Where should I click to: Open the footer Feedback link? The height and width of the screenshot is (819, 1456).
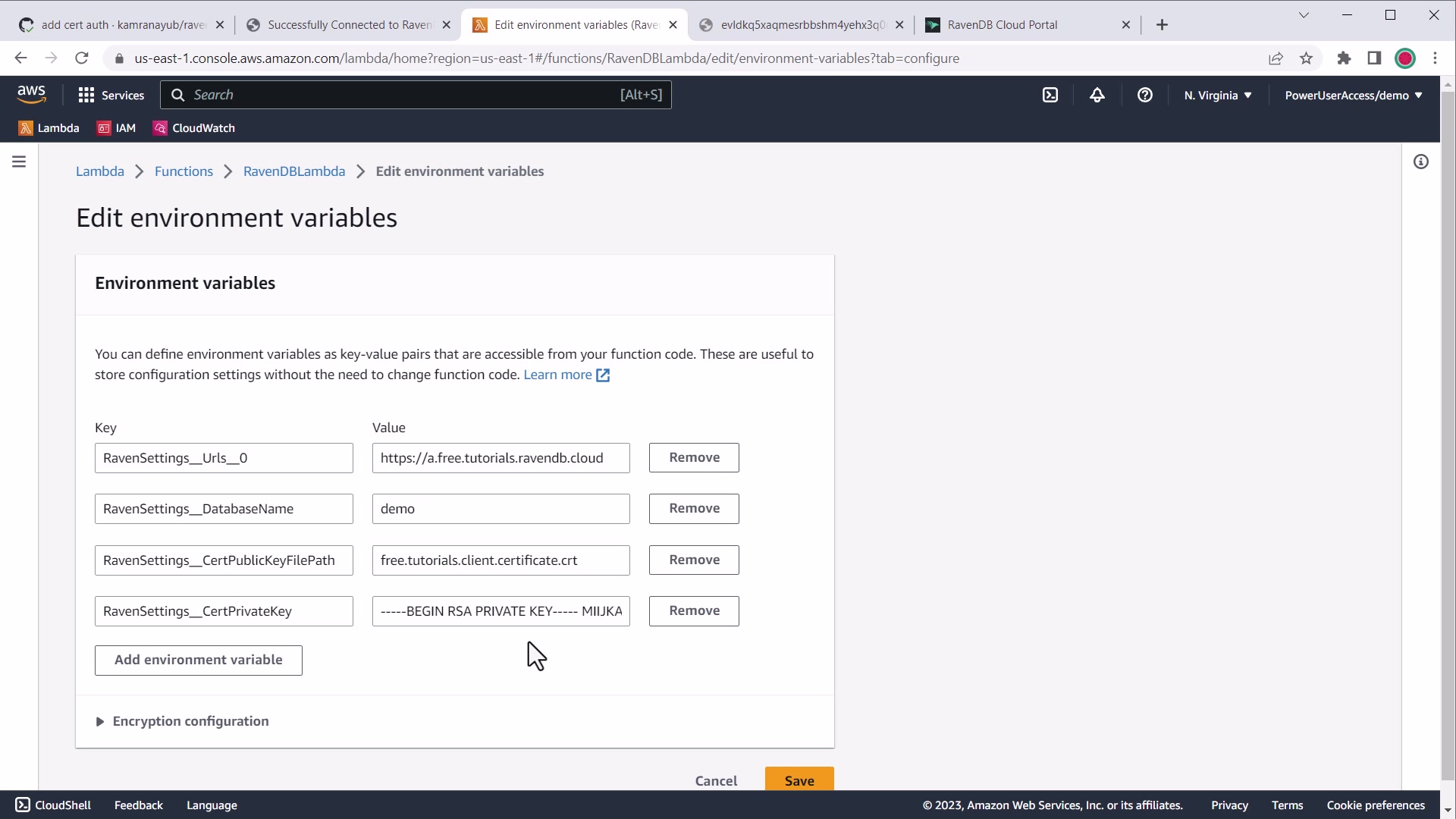pos(139,805)
